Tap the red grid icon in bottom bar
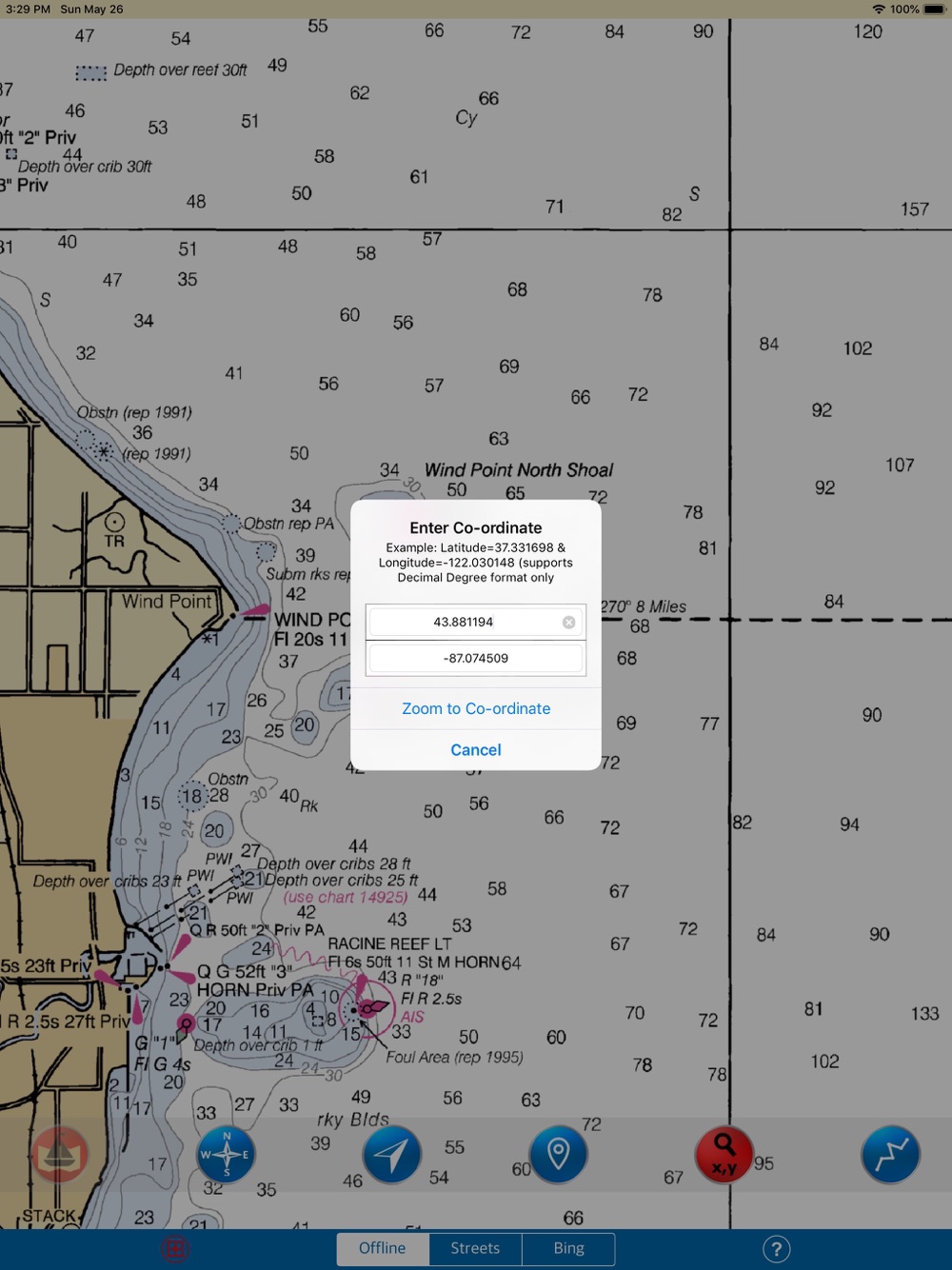 coord(175,1248)
